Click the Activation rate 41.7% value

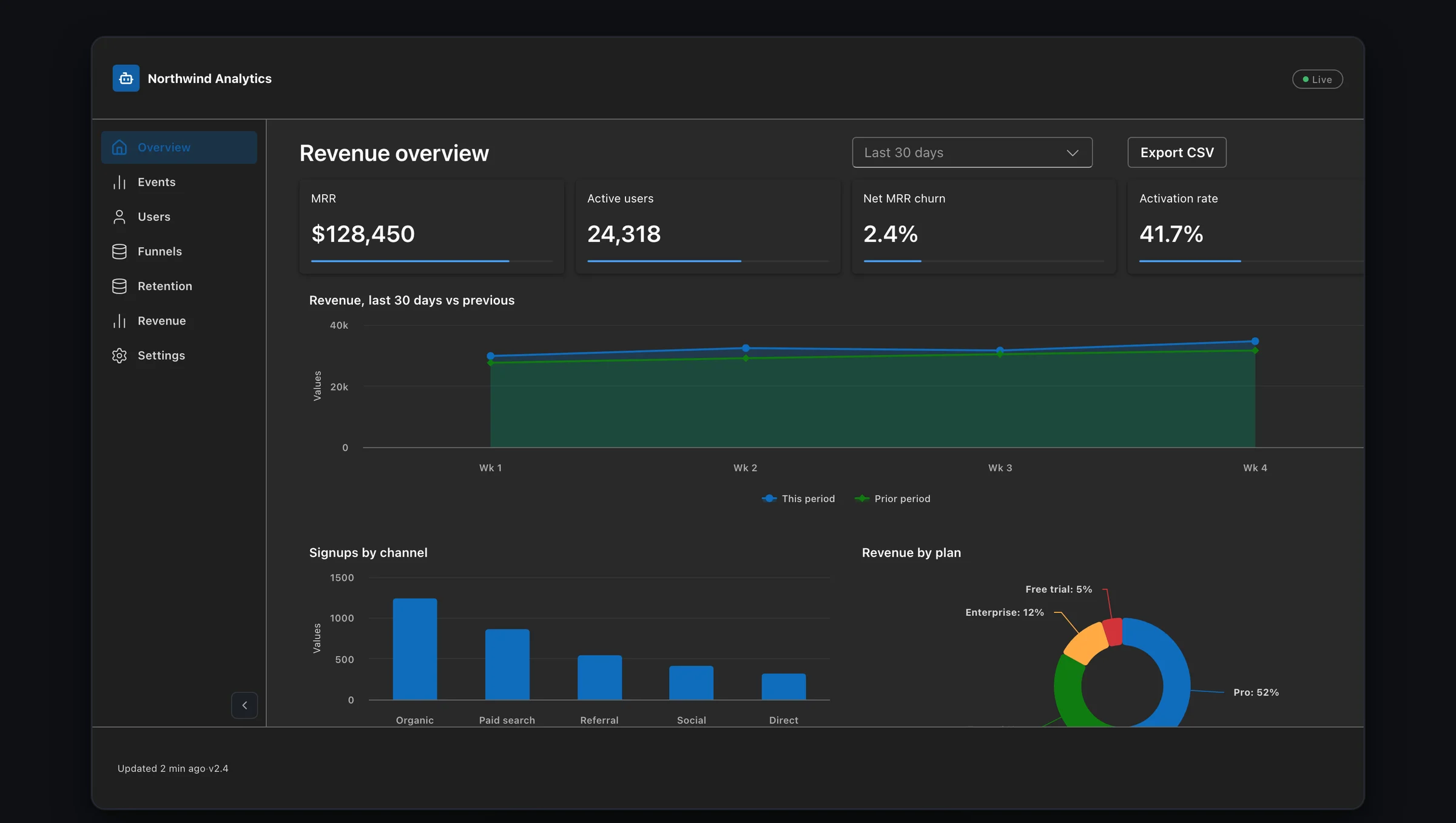point(1171,234)
